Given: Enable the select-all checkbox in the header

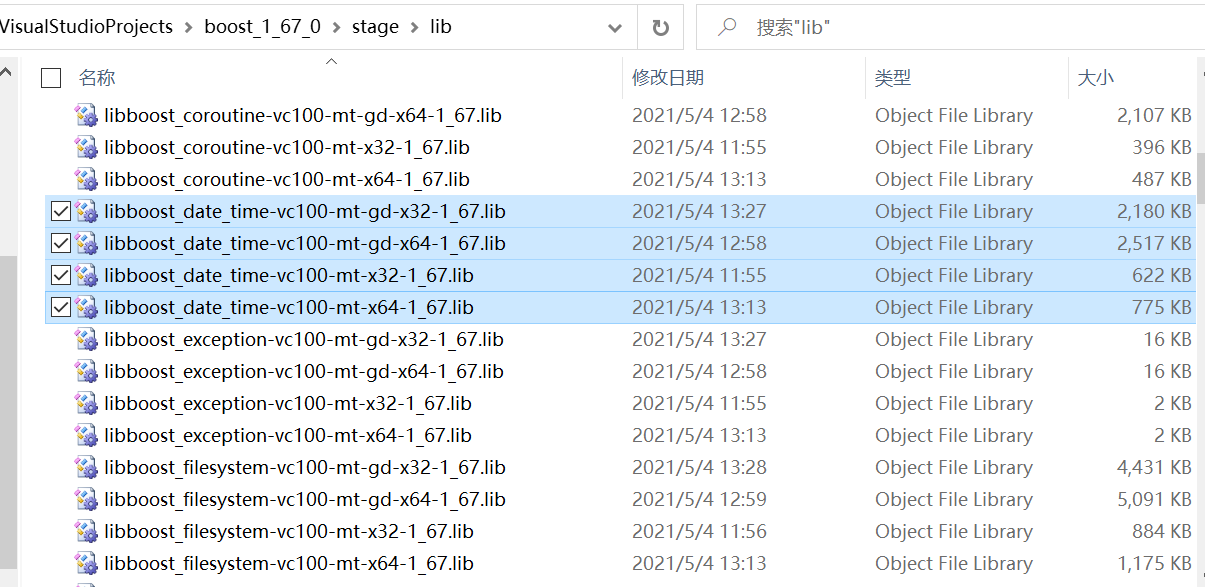Looking at the screenshot, I should point(50,77).
